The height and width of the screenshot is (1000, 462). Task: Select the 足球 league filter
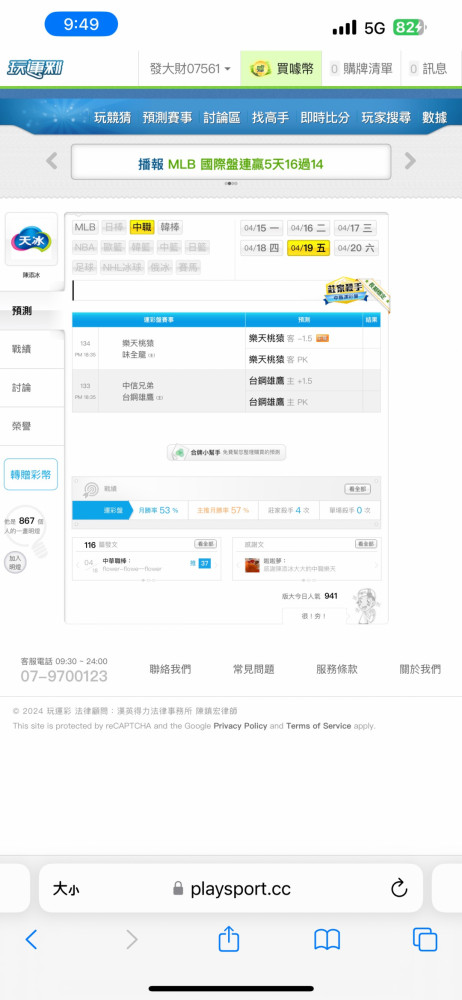85,267
